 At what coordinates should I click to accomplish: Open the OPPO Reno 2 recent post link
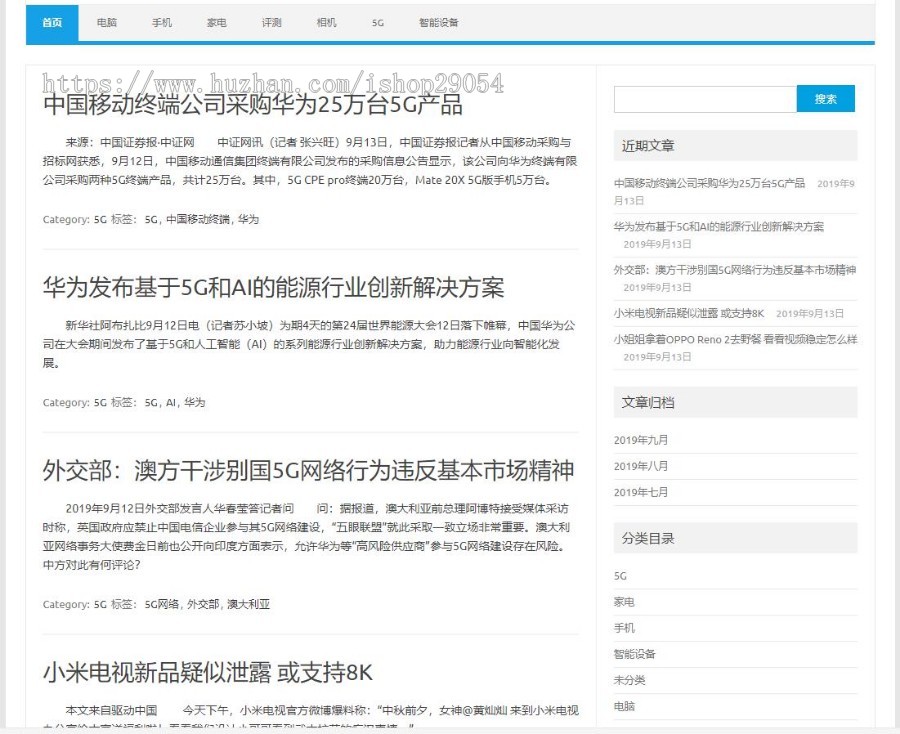(x=735, y=340)
